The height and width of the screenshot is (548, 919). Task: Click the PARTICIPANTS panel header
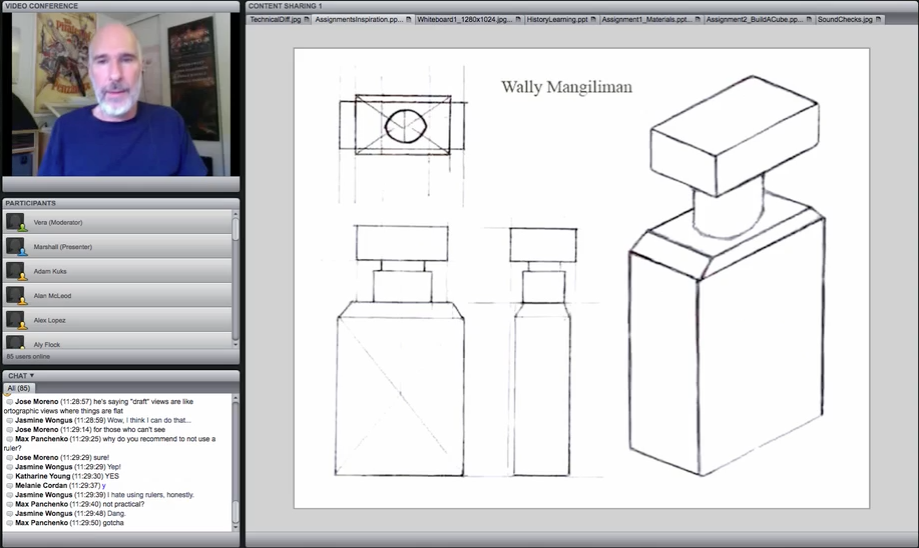point(121,203)
